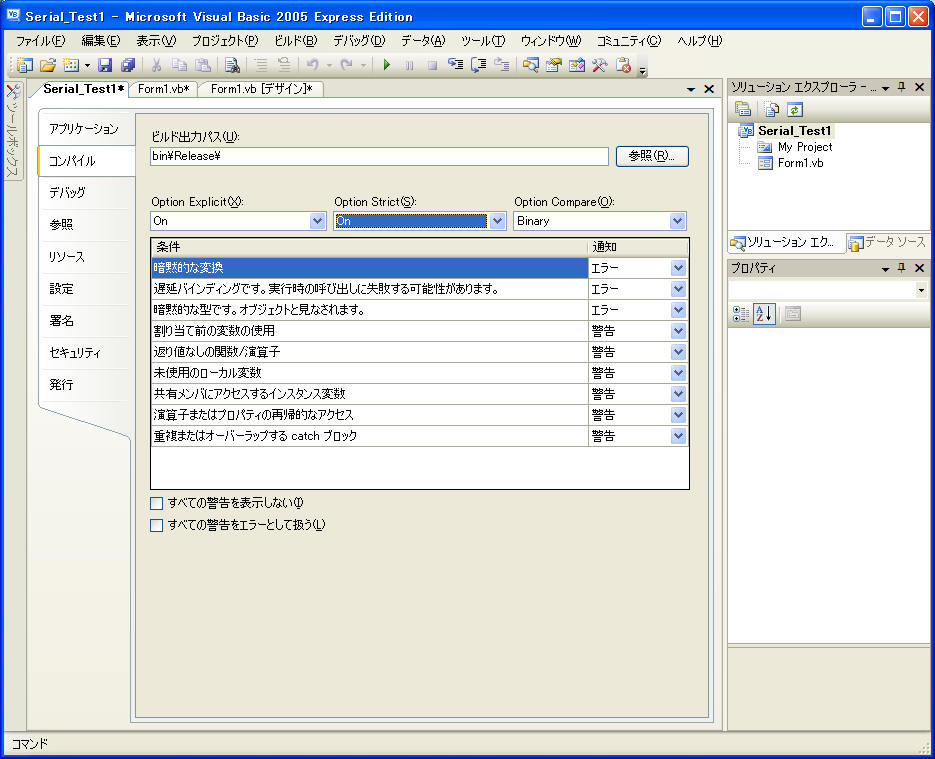
Task: Open the Option Explicit dropdown
Action: (x=317, y=221)
